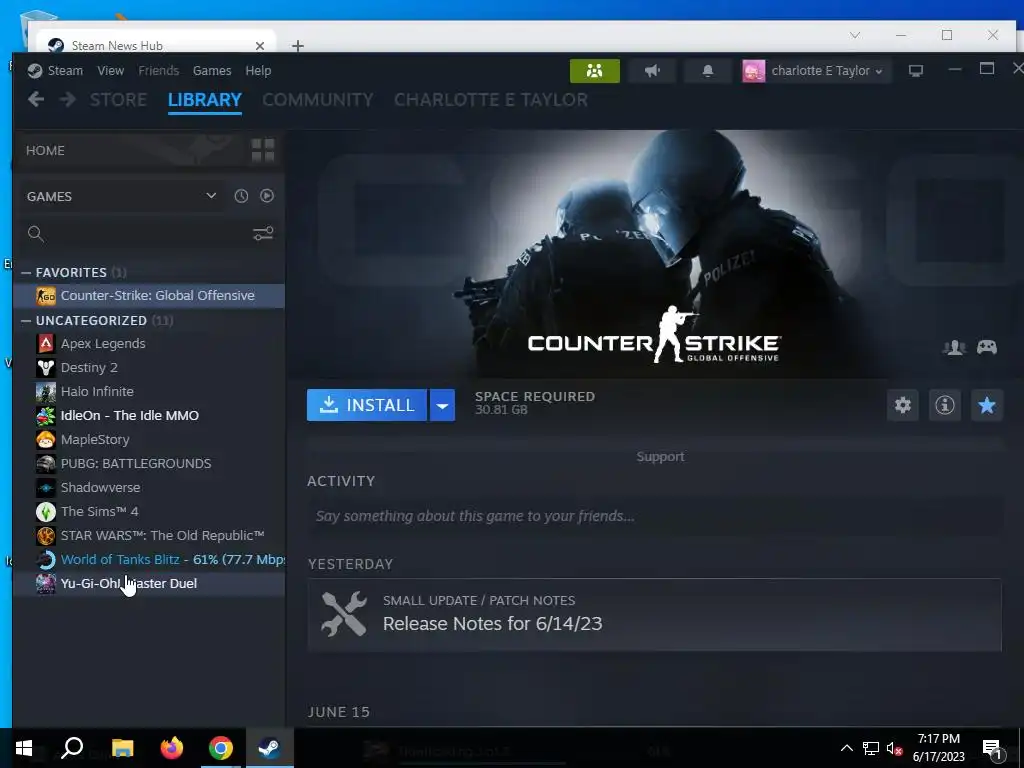This screenshot has height=768, width=1024.
Task: Switch to the STORE tab
Action: coord(118,100)
